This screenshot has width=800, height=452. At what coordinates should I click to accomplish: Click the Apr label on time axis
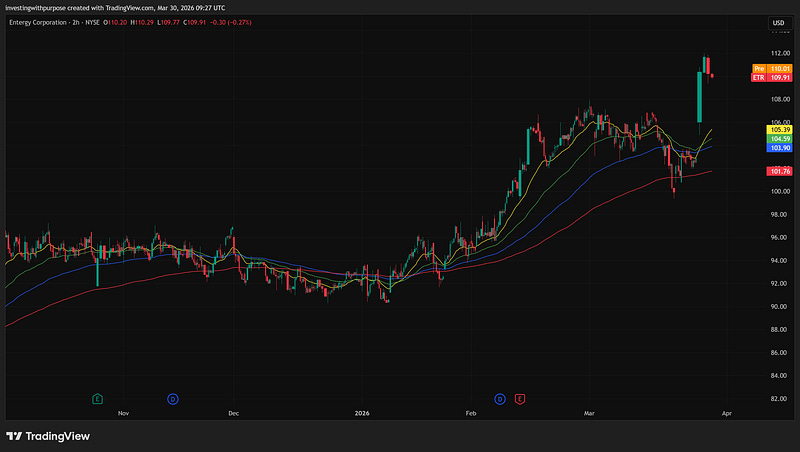[x=727, y=413]
